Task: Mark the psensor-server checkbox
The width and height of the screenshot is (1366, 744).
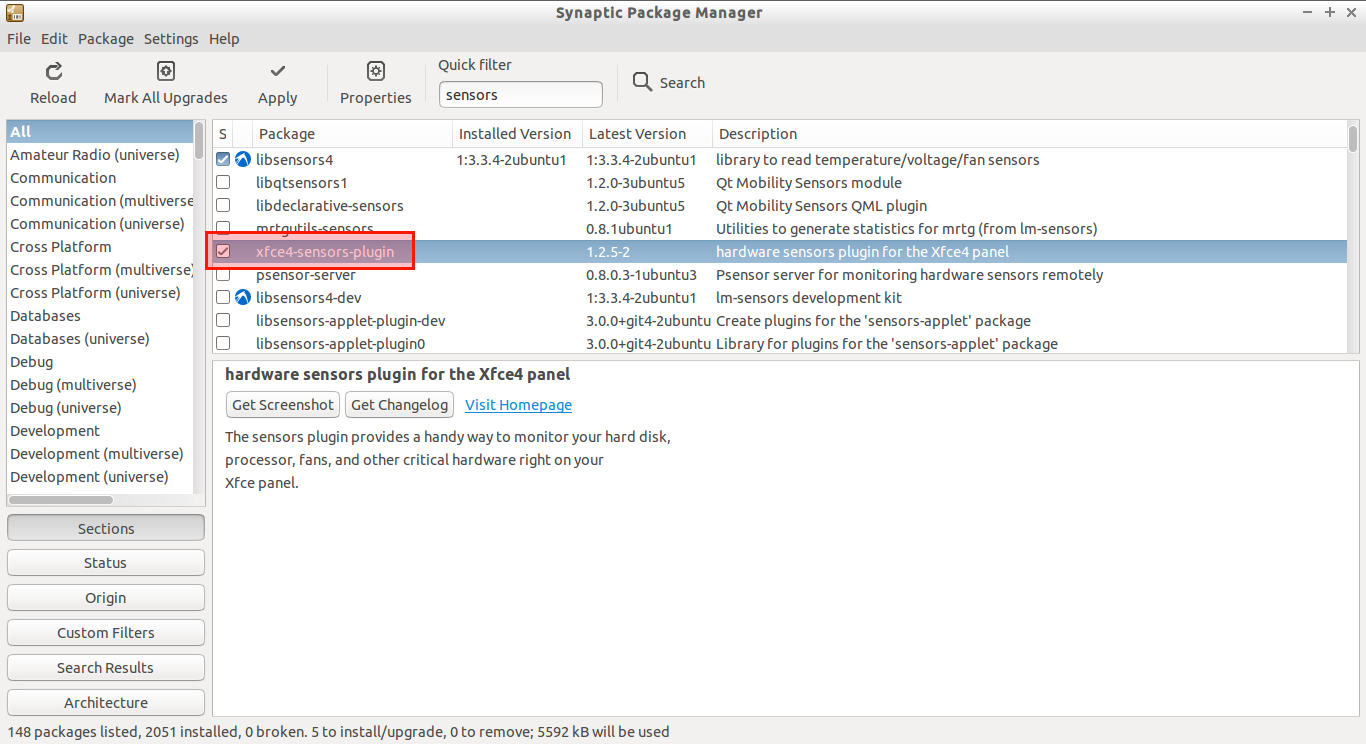Action: 223,275
